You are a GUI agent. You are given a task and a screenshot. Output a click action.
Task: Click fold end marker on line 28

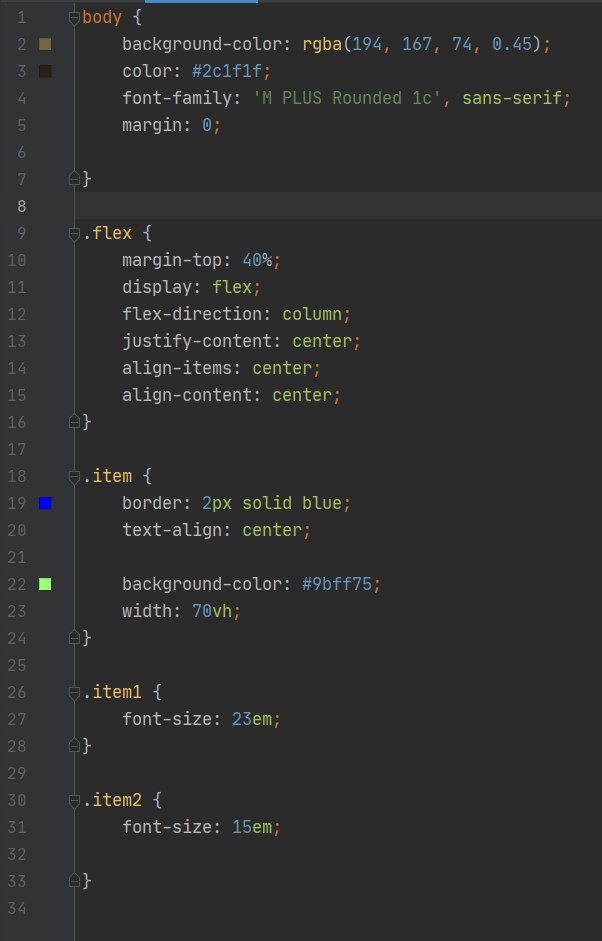(x=74, y=745)
